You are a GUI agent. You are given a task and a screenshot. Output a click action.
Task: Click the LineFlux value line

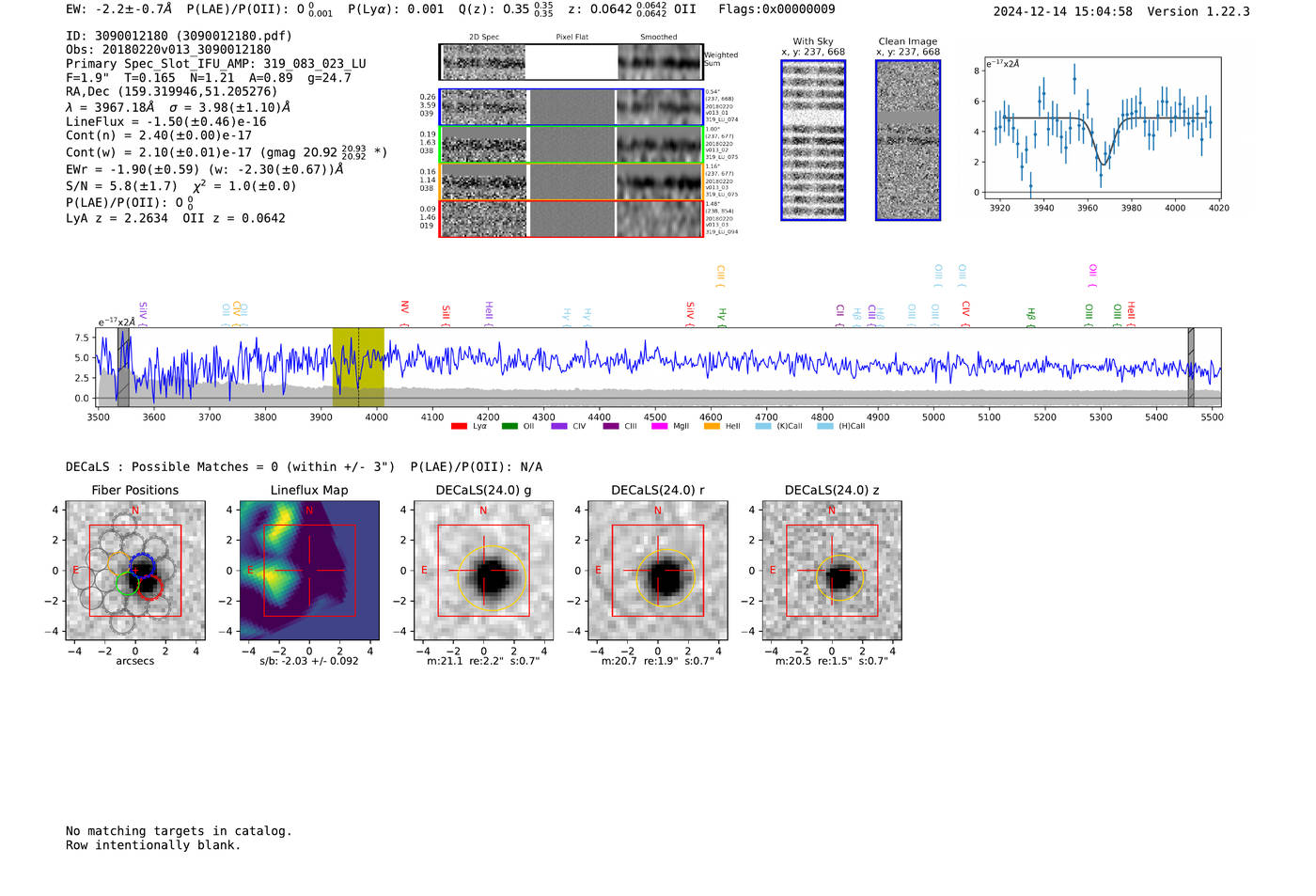pos(166,122)
